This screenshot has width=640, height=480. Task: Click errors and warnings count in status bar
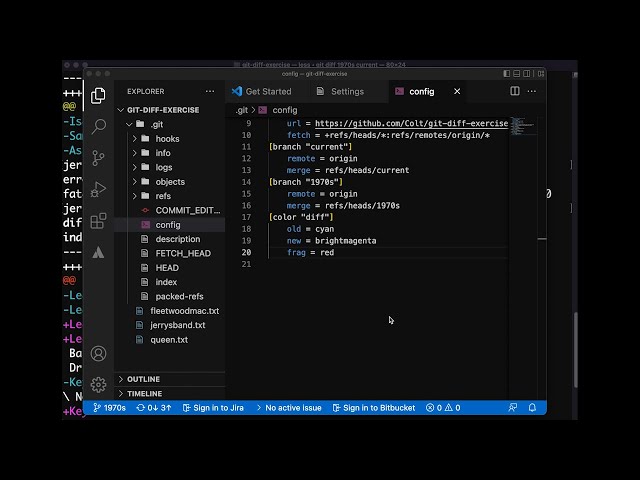443,408
